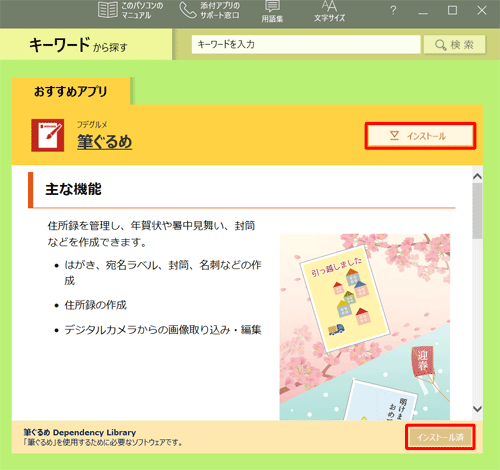The image size is (500, 470).
Task: Click the vertical scrollbar thumb
Action: pos(477,211)
